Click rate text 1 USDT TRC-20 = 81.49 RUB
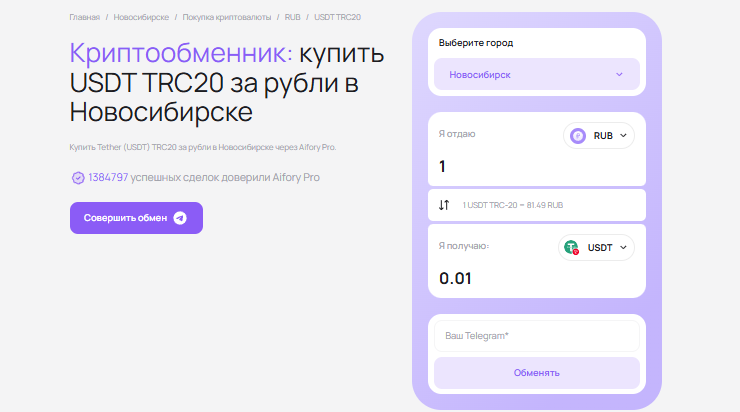This screenshot has width=740, height=412. pyautogui.click(x=513, y=205)
